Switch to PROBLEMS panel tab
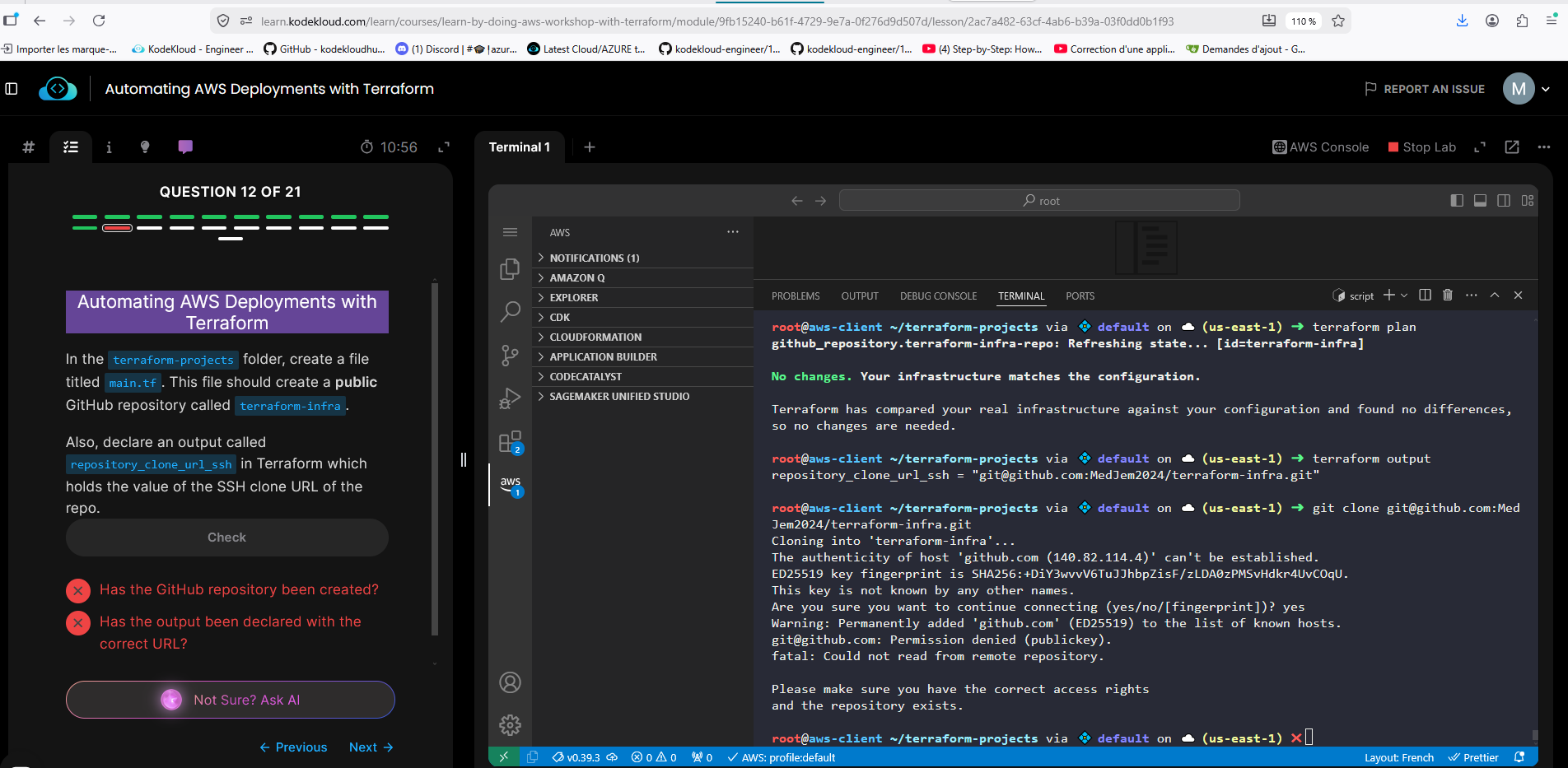The width and height of the screenshot is (1568, 768). (796, 296)
